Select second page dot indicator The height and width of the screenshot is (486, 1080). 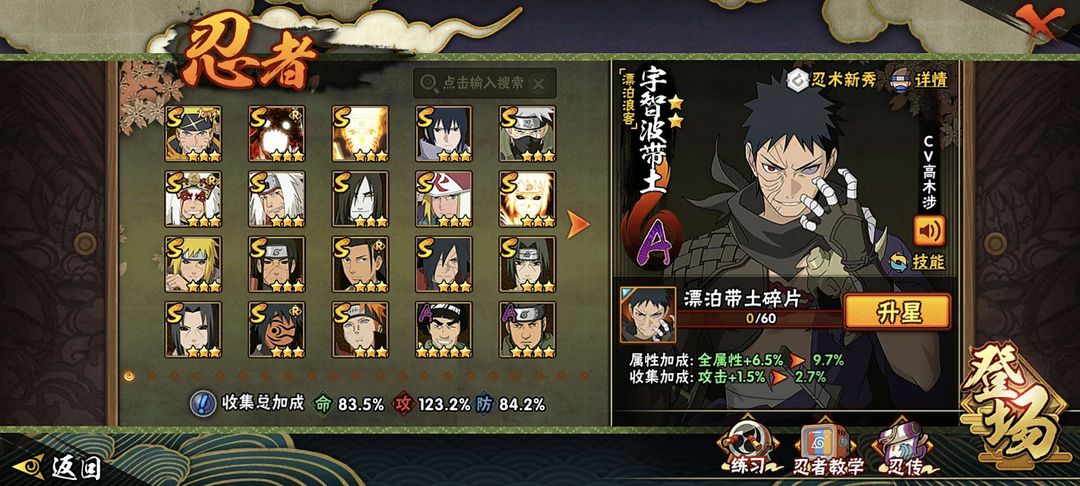coord(151,376)
